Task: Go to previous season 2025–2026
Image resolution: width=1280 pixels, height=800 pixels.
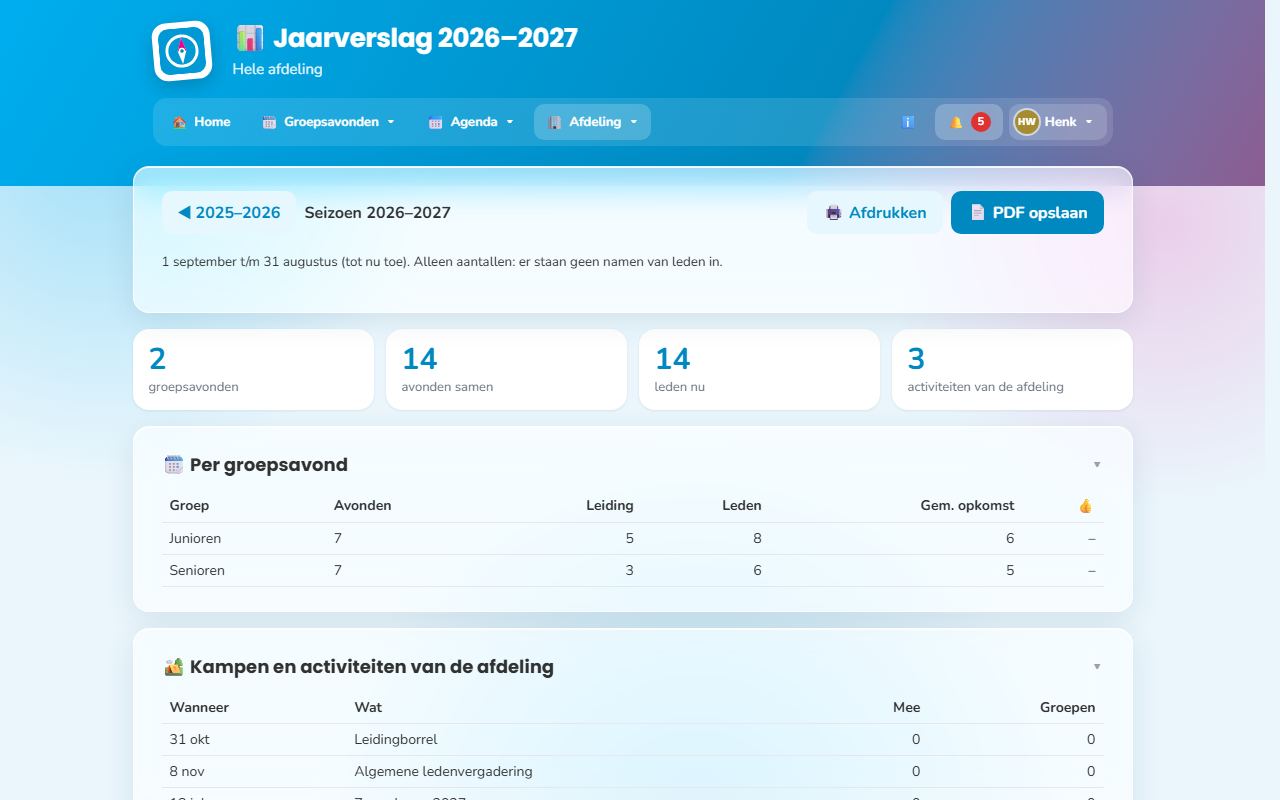Action: pyautogui.click(x=229, y=212)
